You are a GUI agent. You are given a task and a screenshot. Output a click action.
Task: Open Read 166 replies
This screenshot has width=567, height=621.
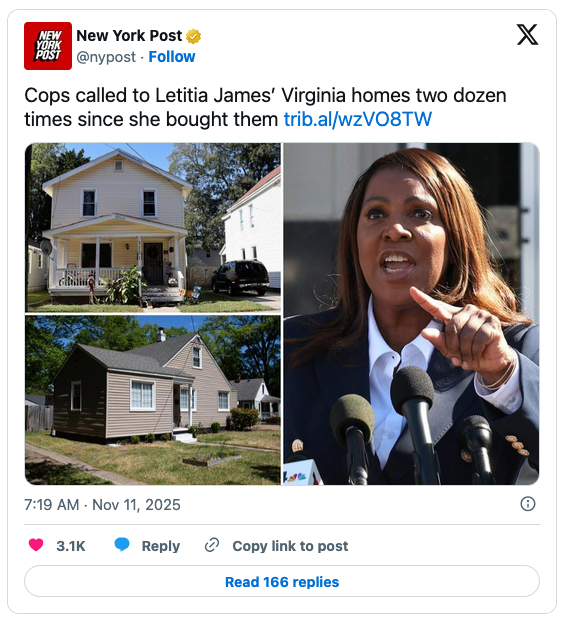(282, 582)
